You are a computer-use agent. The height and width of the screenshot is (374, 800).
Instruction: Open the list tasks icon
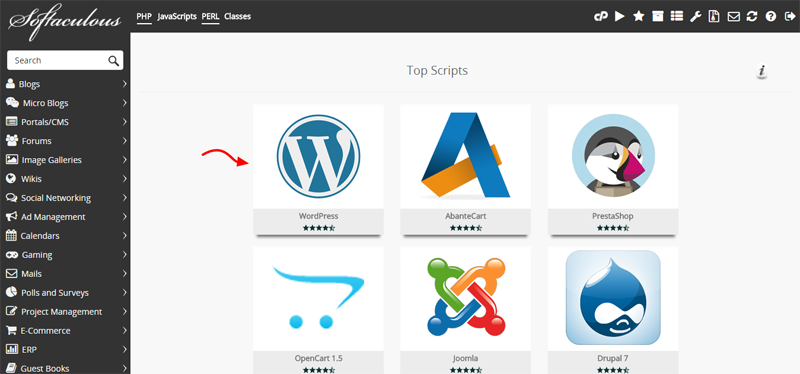(x=677, y=16)
